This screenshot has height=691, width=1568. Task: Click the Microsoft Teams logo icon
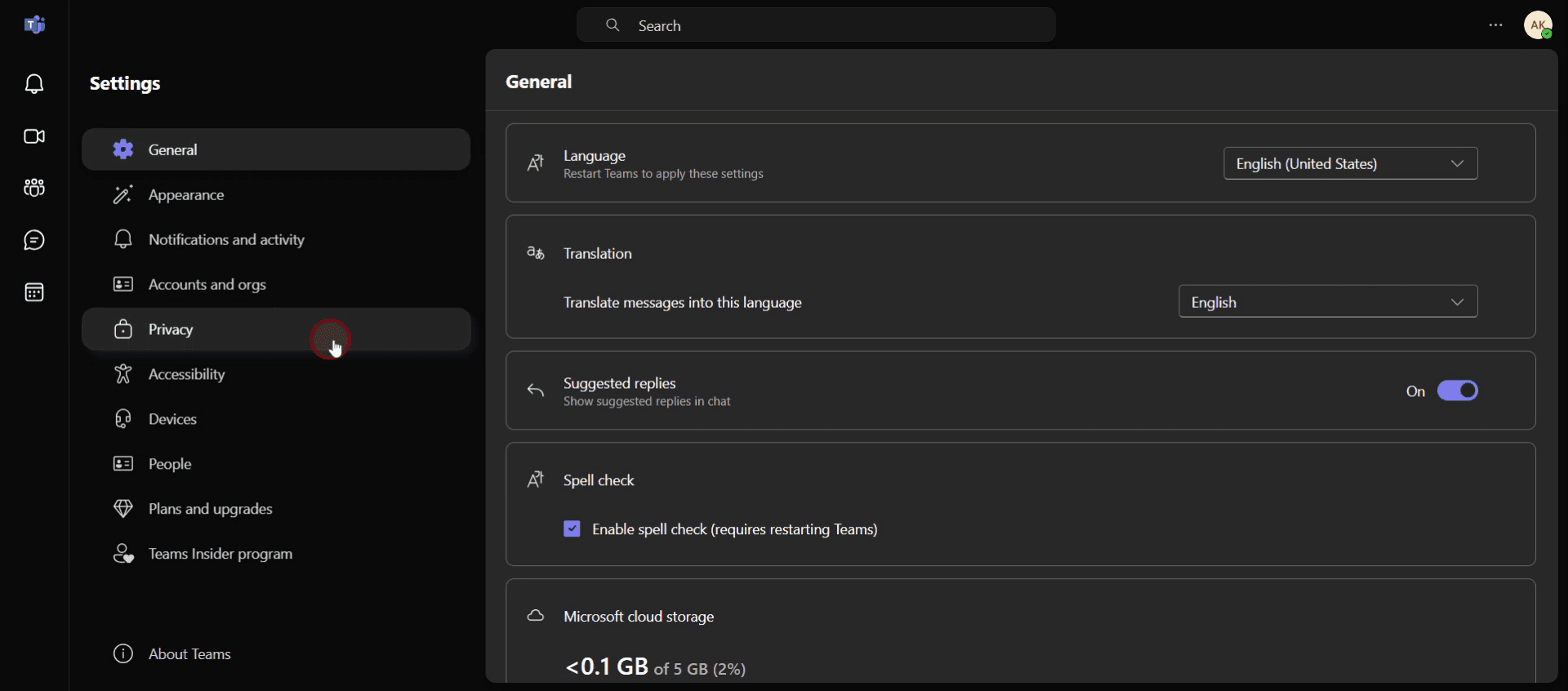pos(34,25)
